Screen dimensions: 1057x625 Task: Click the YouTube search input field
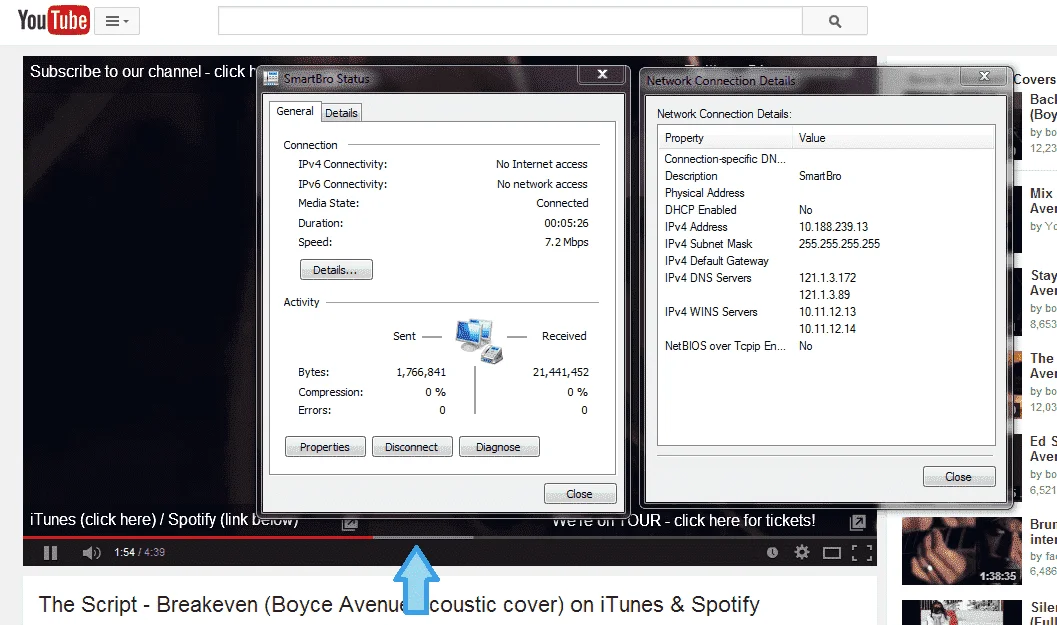point(510,21)
